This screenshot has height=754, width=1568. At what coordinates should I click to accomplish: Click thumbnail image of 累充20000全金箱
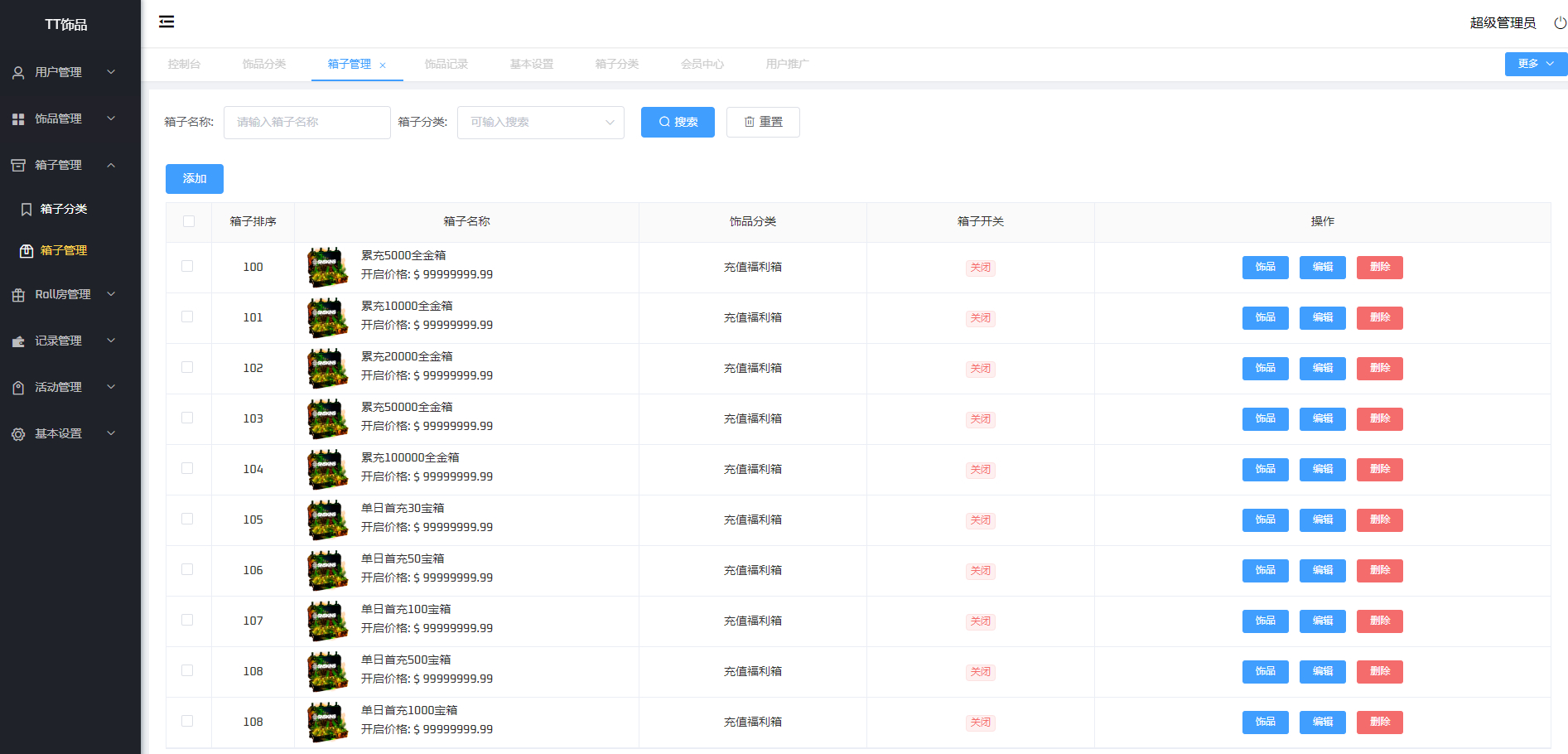pyautogui.click(x=327, y=368)
